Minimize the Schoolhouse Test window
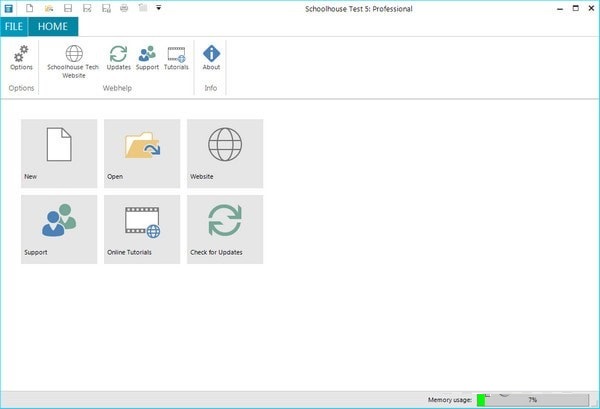This screenshot has width=600, height=409. coord(560,8)
